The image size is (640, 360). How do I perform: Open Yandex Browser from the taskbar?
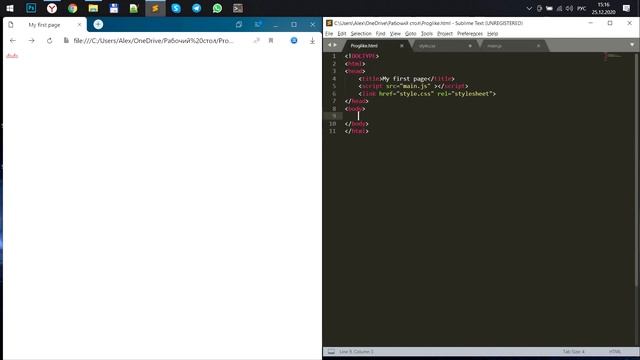(x=52, y=8)
